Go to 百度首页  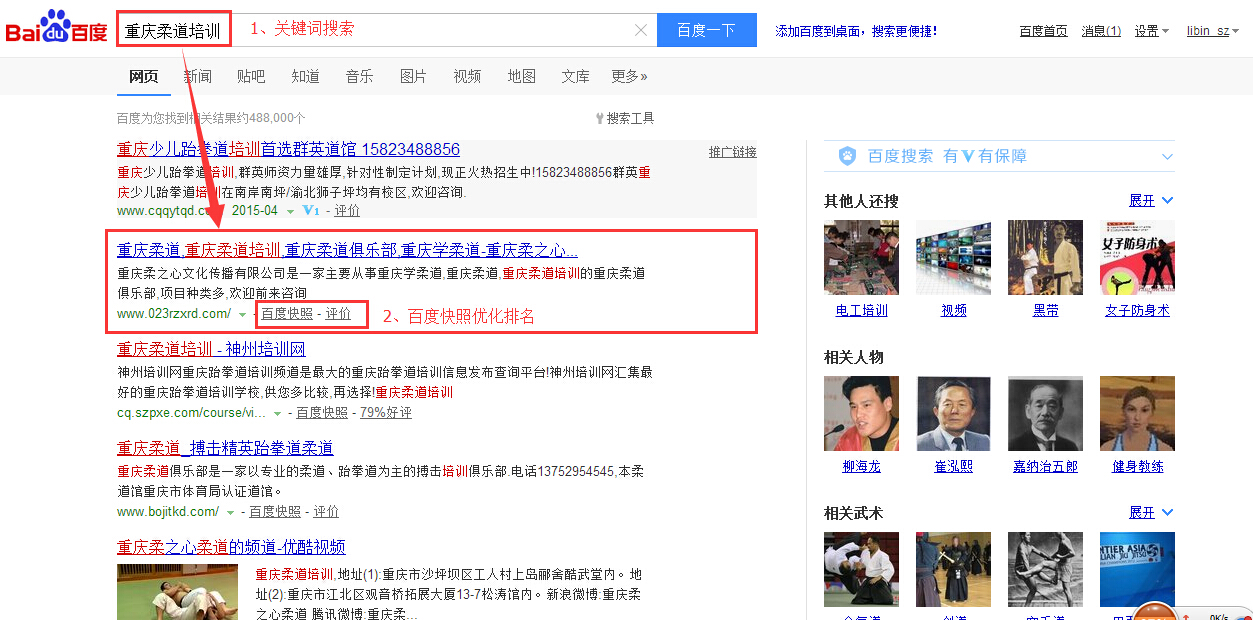point(1043,31)
